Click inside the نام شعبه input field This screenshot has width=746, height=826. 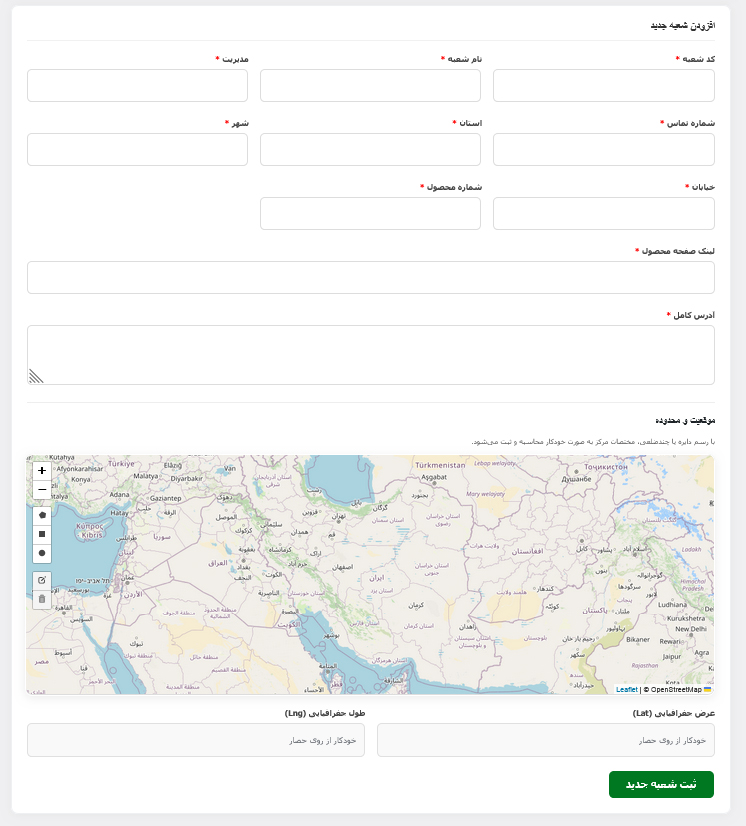click(x=370, y=86)
